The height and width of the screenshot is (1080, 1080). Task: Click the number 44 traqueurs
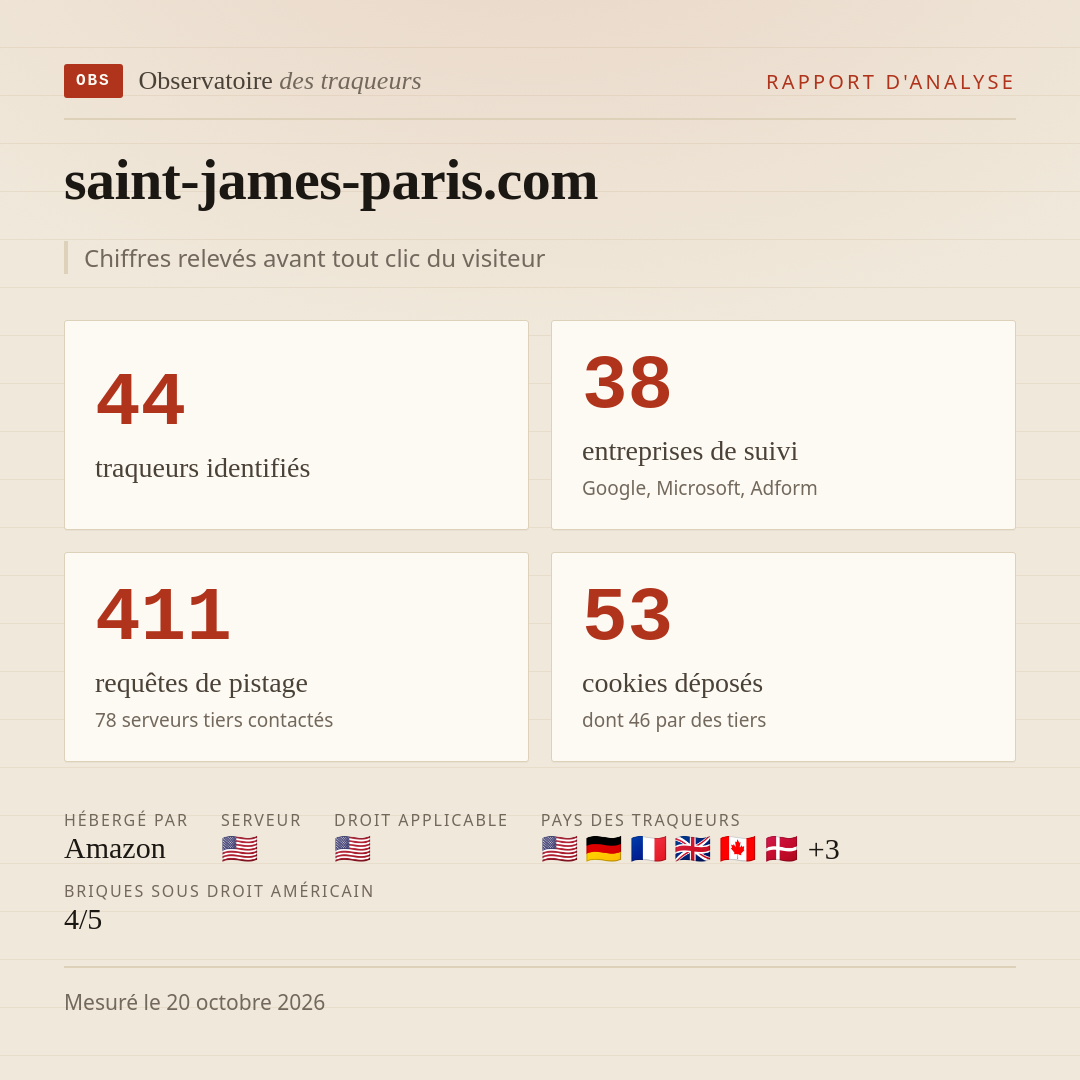click(x=141, y=399)
